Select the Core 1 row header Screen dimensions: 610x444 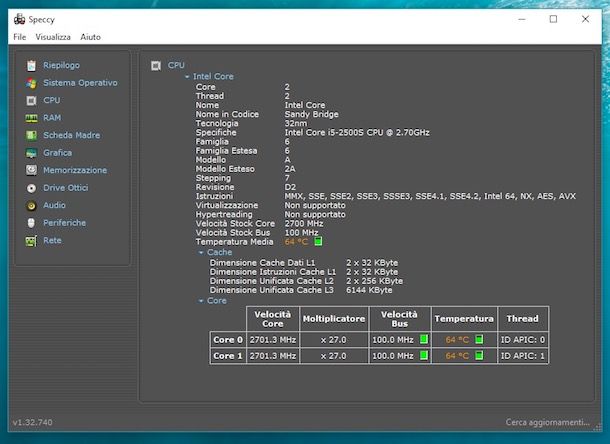click(x=228, y=356)
